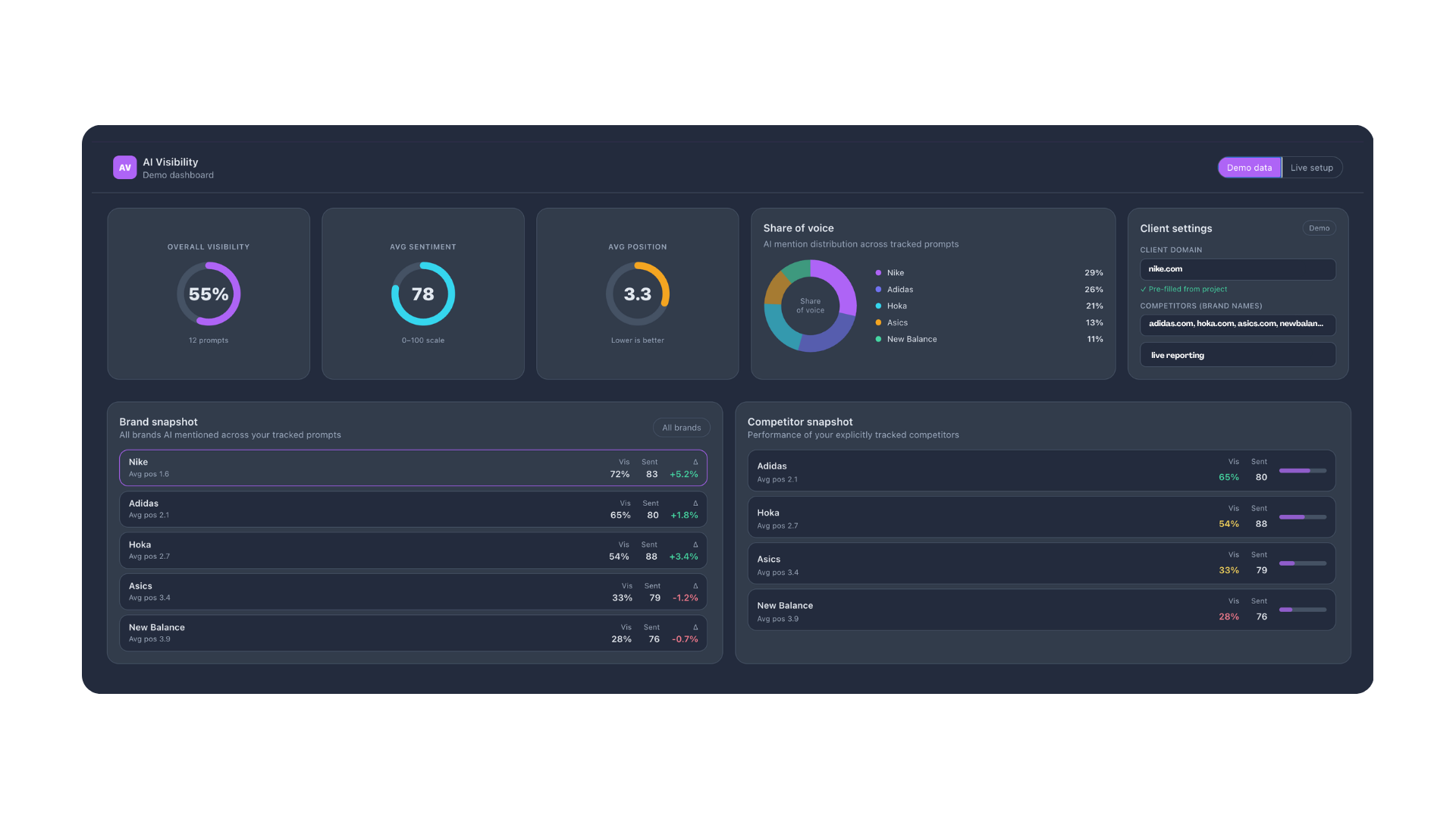The image size is (1456, 819).
Task: Open the New Balance row in Competitor snapshot
Action: pos(1041,610)
